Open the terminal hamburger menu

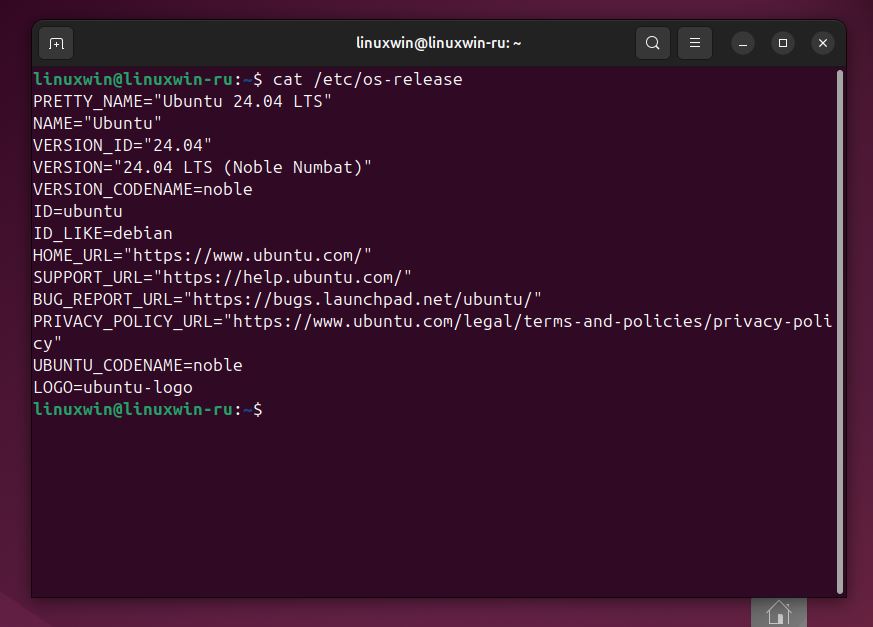pyautogui.click(x=695, y=43)
